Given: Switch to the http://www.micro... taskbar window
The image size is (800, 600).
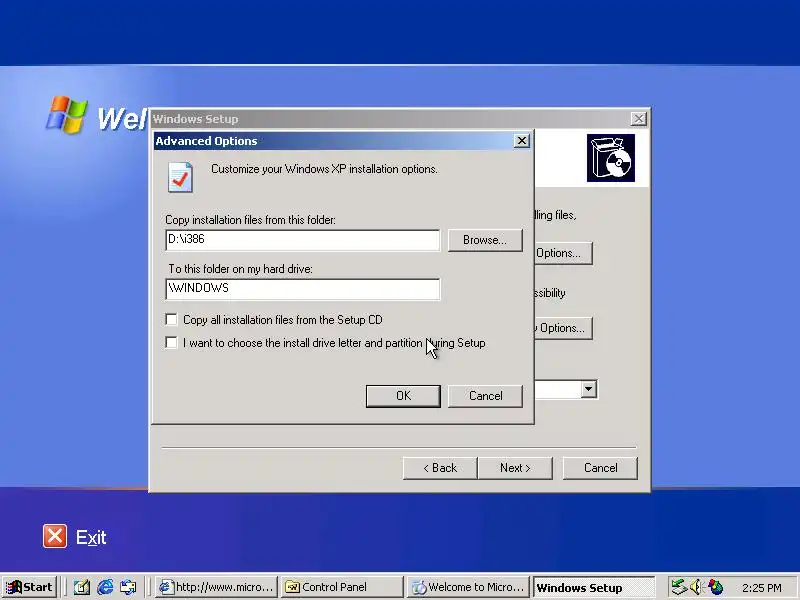Looking at the screenshot, I should click(x=216, y=587).
